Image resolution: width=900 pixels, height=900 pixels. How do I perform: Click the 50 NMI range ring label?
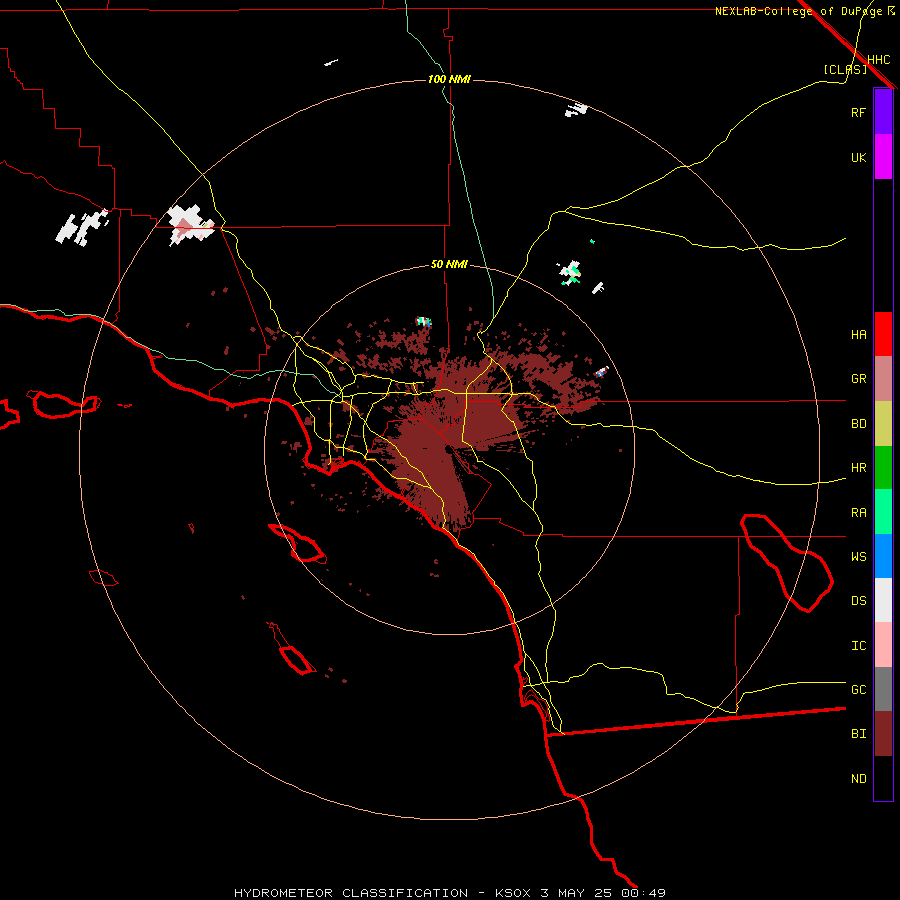pos(449,264)
